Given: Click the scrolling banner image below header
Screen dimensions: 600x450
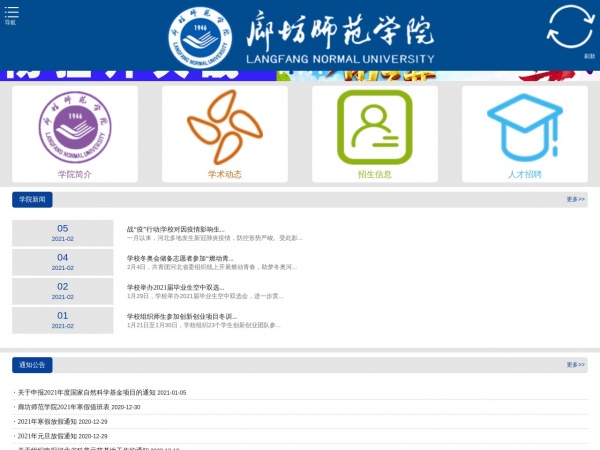Looking at the screenshot, I should tap(300, 76).
